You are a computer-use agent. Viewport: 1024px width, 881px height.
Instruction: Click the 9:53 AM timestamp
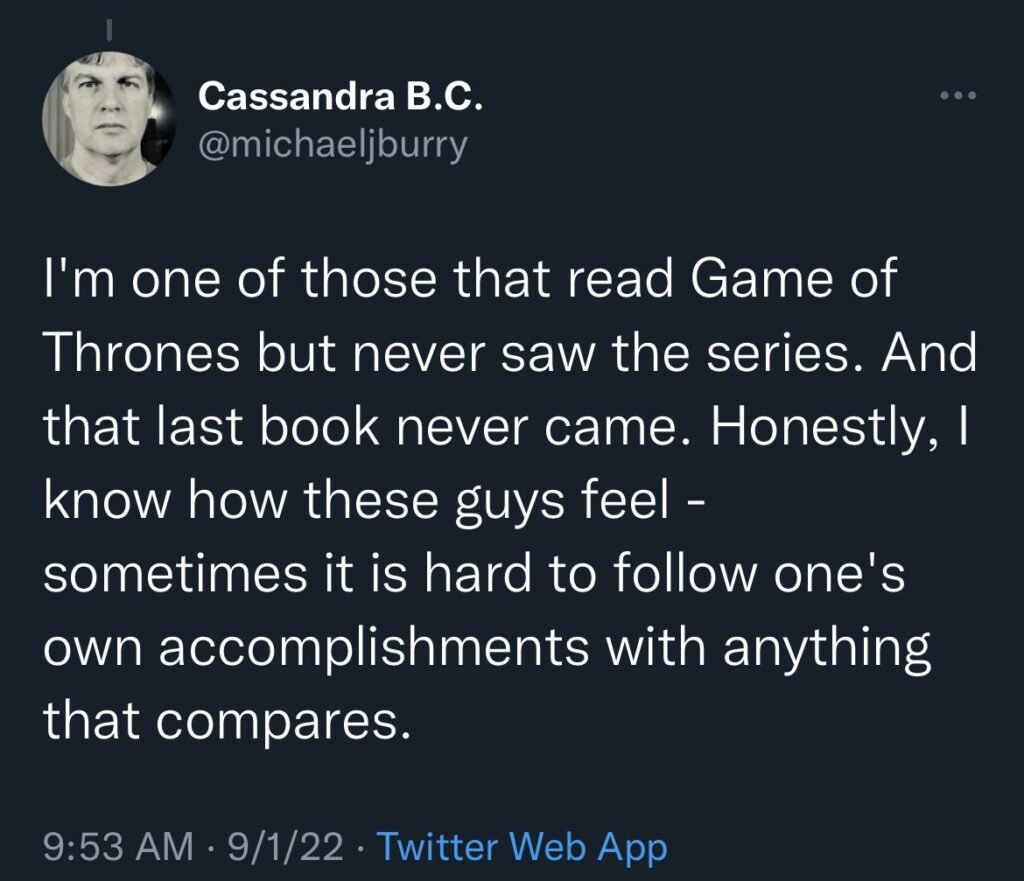pyautogui.click(x=118, y=848)
